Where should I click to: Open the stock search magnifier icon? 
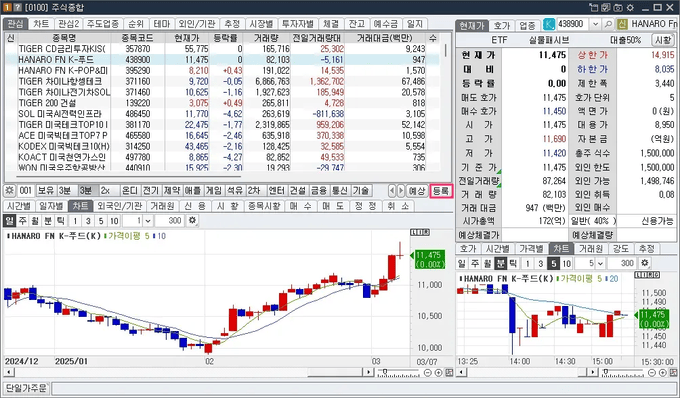coord(608,23)
